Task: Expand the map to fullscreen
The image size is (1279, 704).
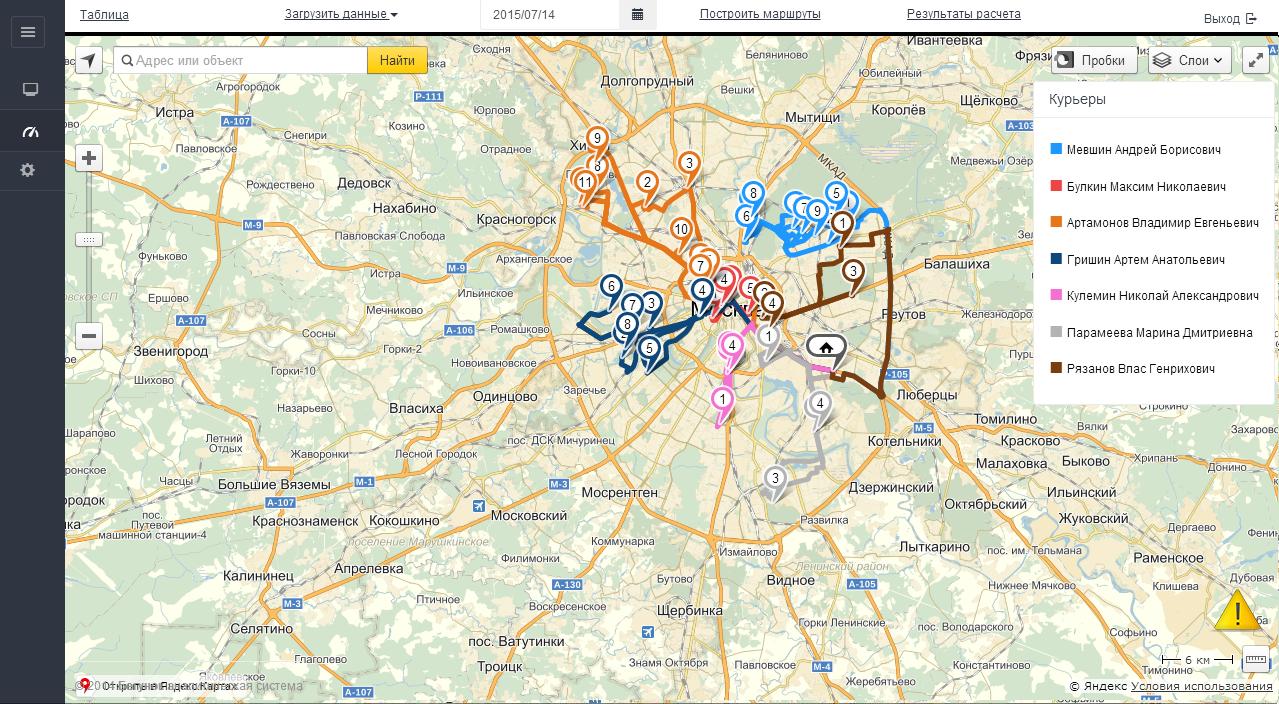Action: 1255,60
